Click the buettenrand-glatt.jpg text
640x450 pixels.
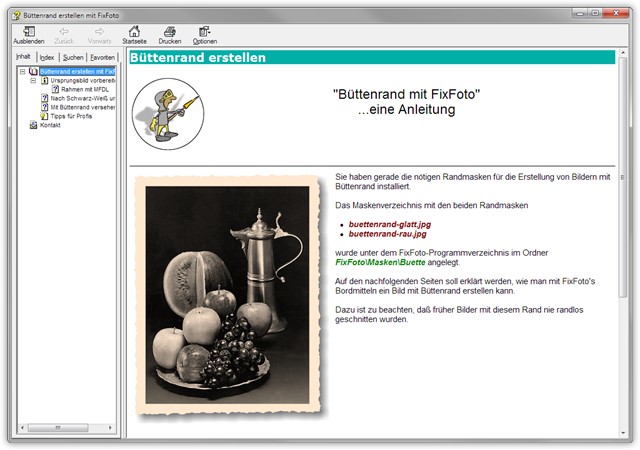tap(390, 224)
